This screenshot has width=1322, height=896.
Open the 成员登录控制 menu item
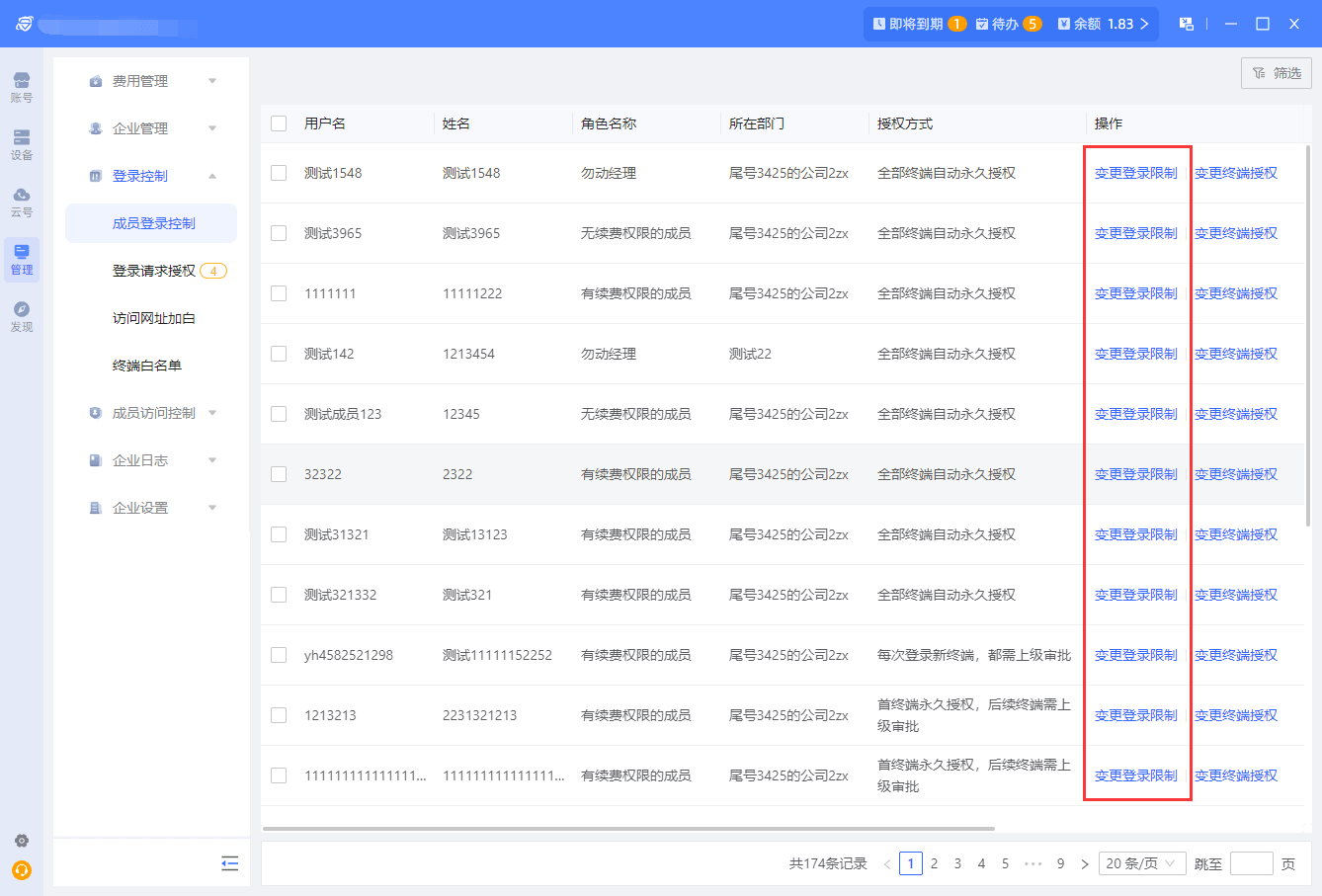point(151,223)
